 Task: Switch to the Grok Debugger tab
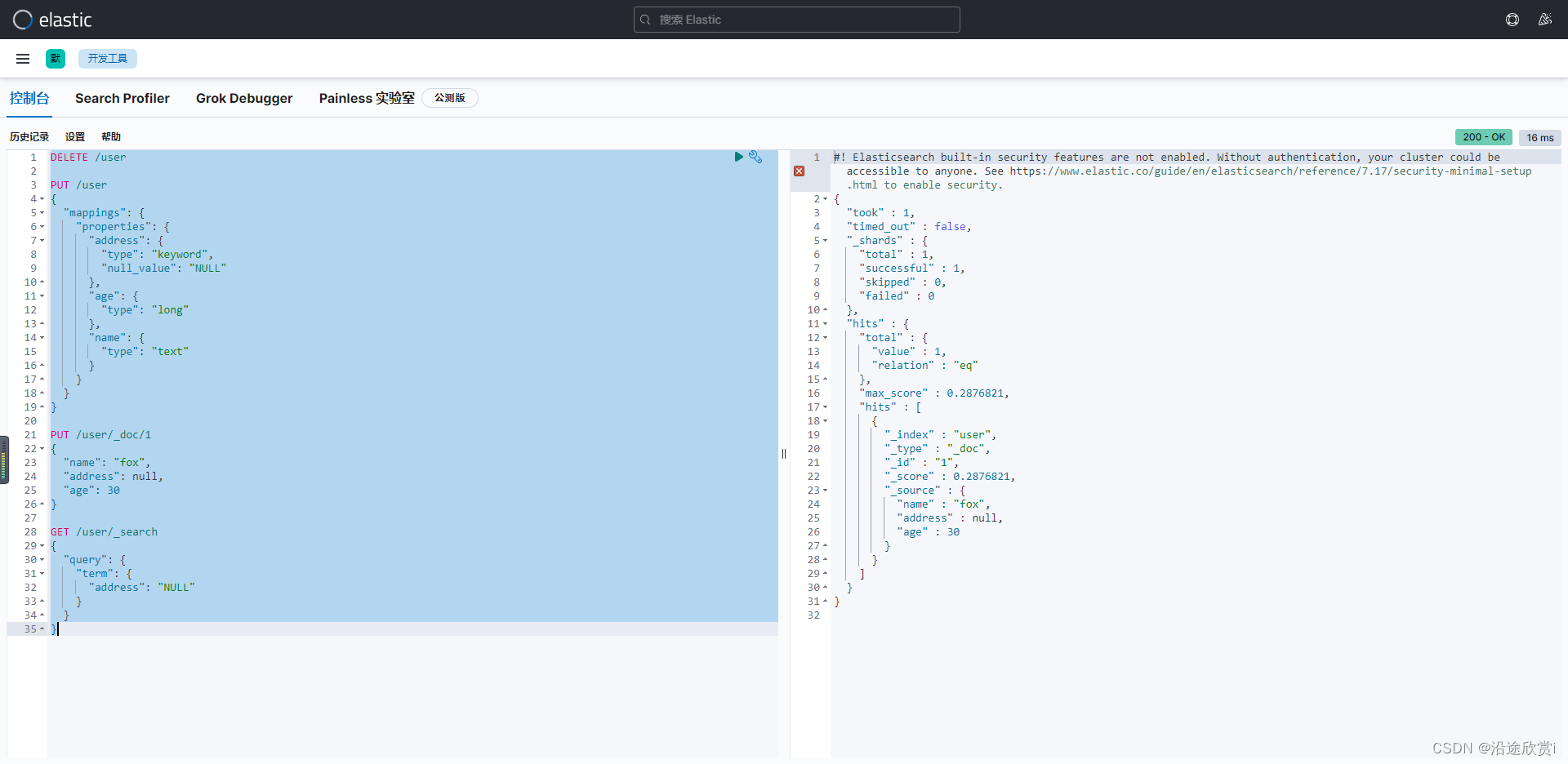pyautogui.click(x=244, y=98)
